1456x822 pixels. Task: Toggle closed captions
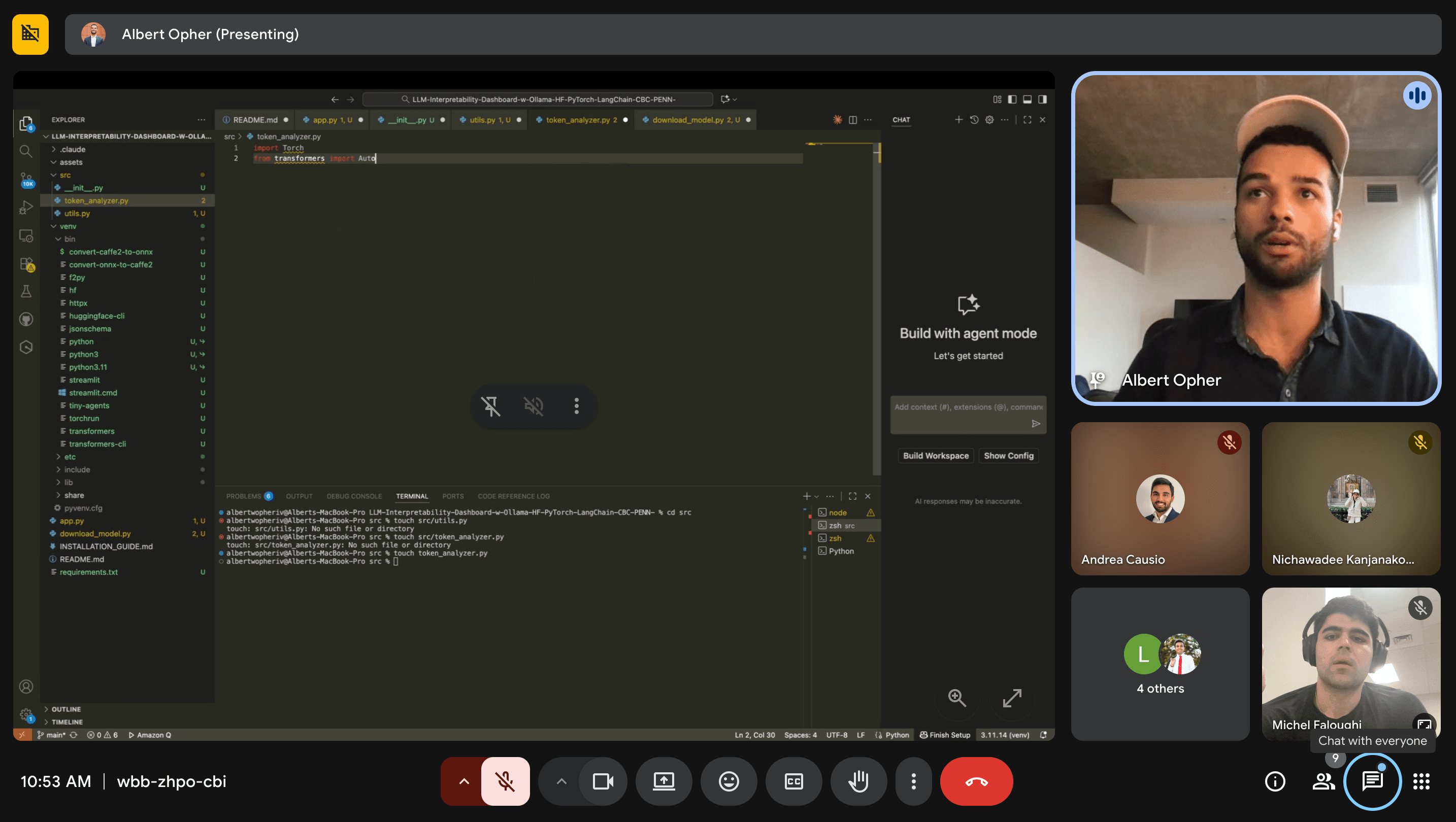(x=793, y=781)
